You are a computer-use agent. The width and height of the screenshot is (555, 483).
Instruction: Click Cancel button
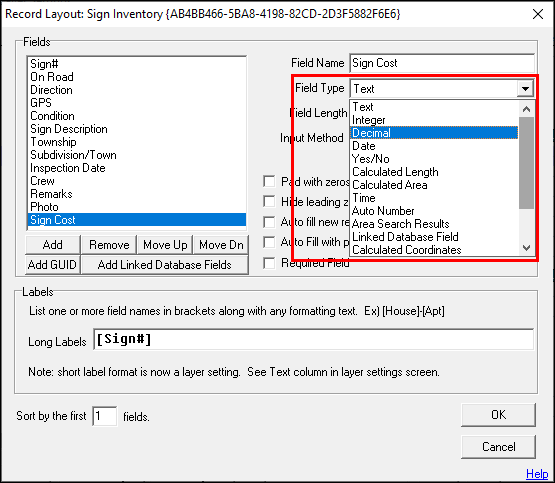(498, 447)
